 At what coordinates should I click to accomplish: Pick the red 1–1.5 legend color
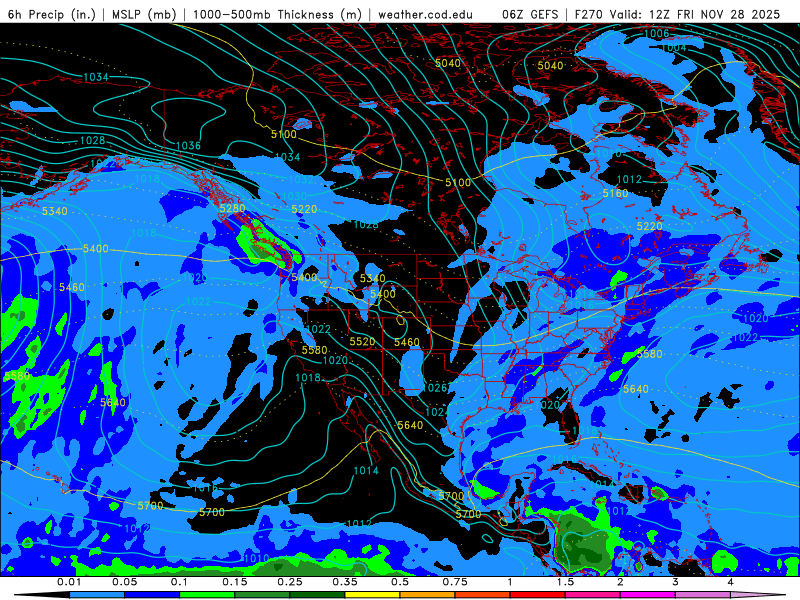click(x=538, y=595)
